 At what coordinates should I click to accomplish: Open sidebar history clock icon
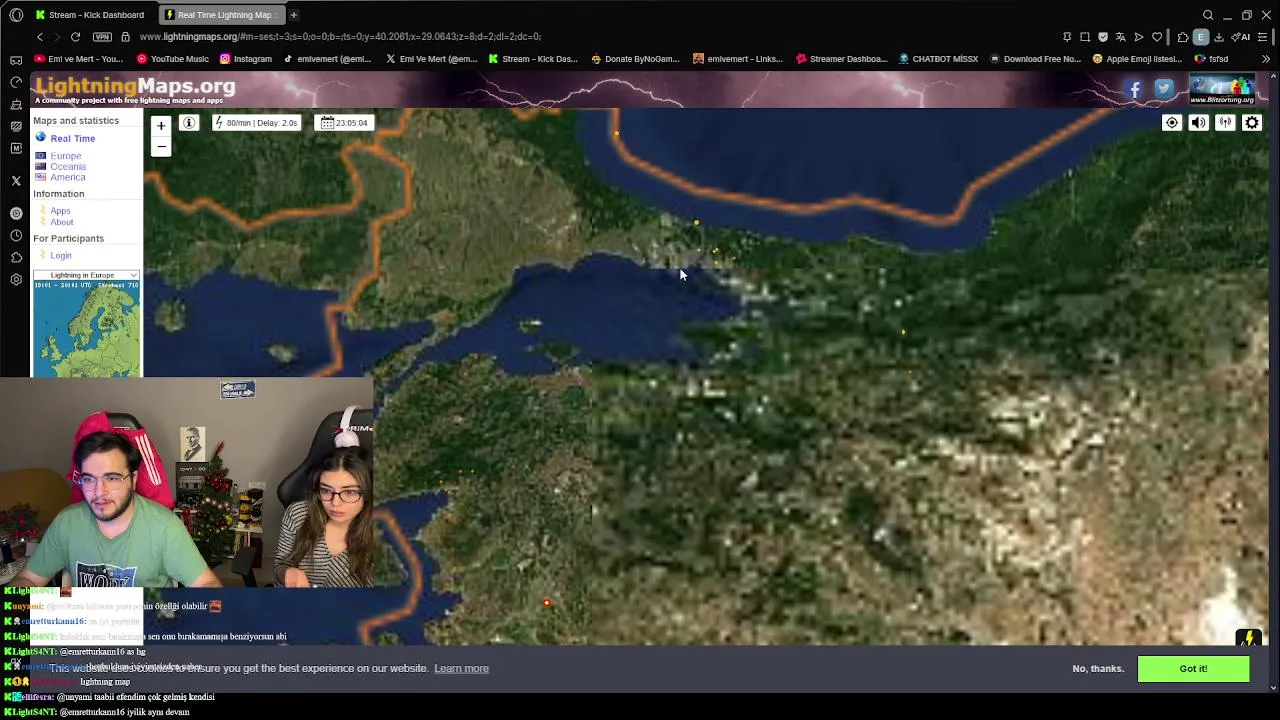[x=16, y=235]
